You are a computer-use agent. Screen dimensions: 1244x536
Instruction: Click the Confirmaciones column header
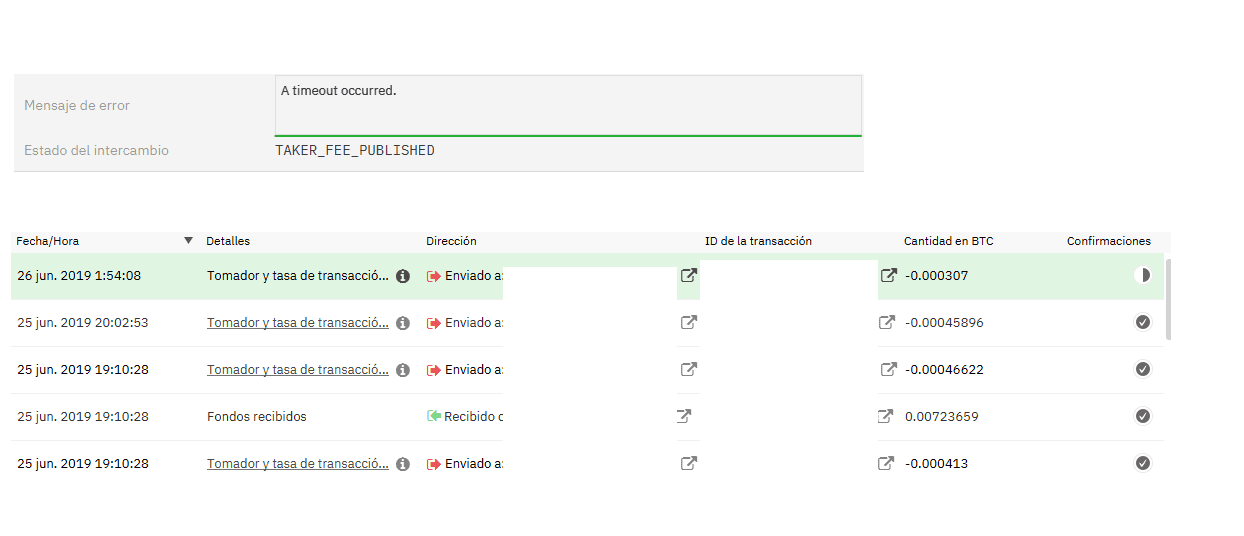point(1109,241)
